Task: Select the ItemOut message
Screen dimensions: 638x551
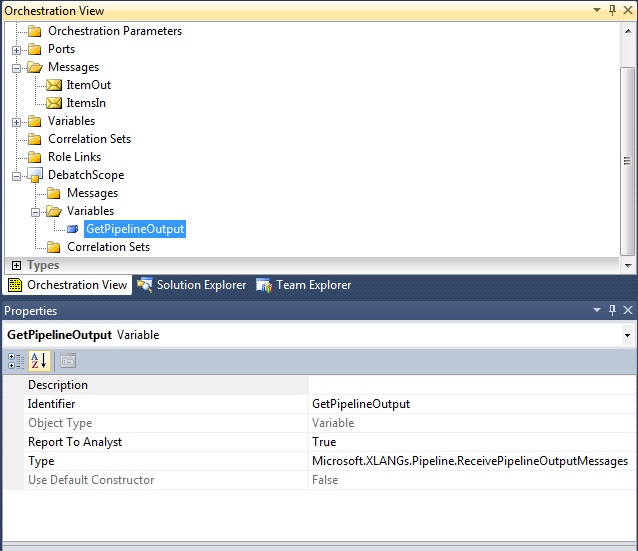Action: pyautogui.click(x=89, y=85)
